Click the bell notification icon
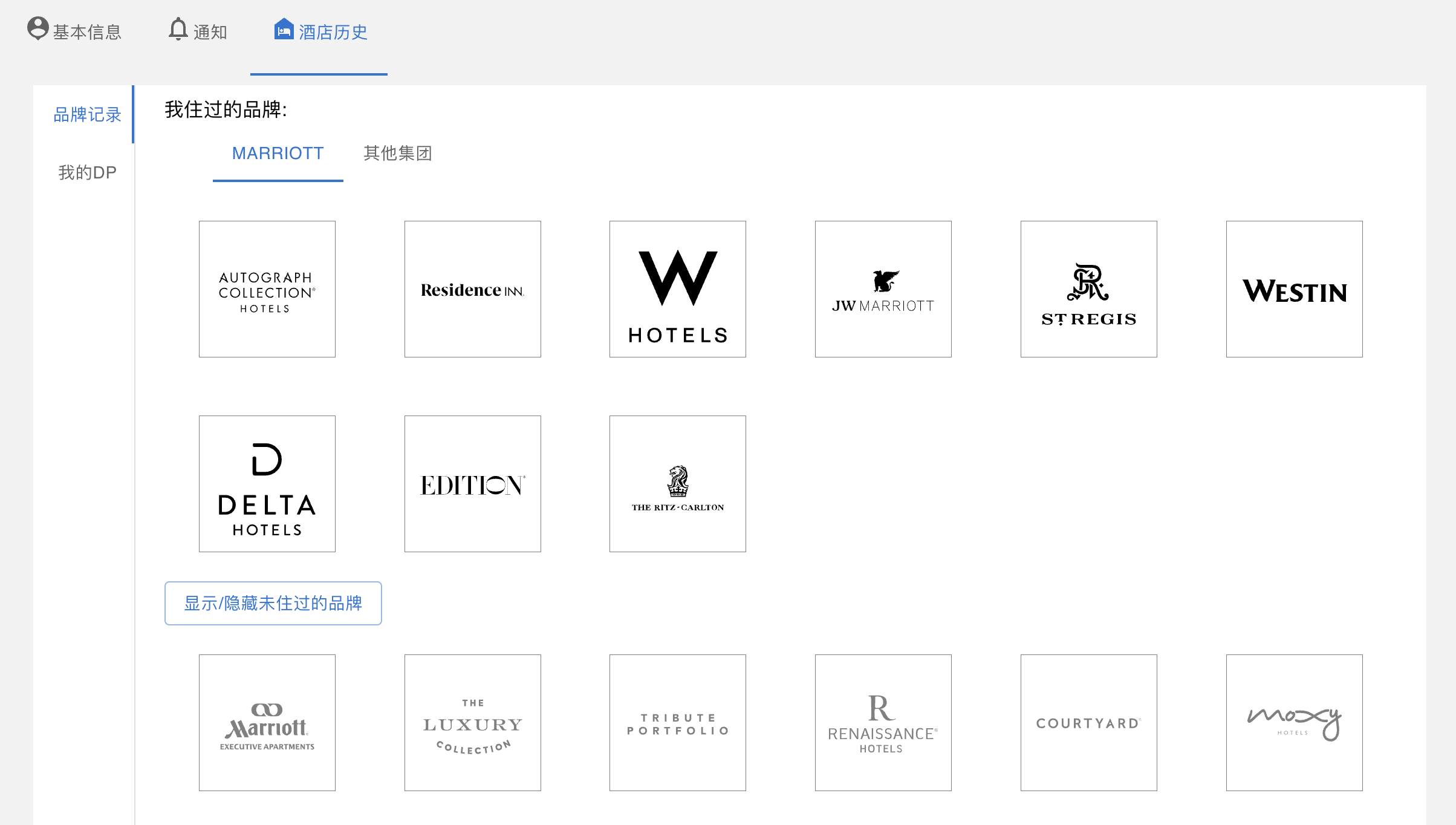The image size is (1456, 825). [x=178, y=29]
